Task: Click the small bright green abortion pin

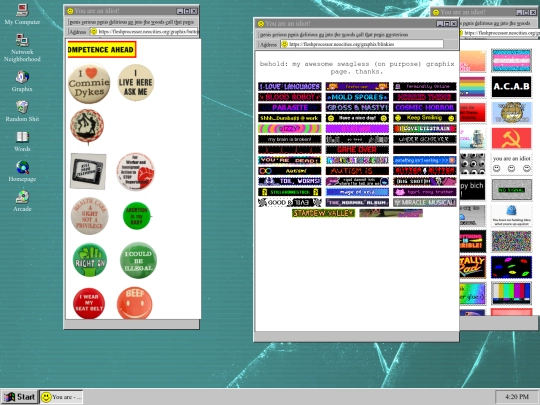Action: coord(137,216)
